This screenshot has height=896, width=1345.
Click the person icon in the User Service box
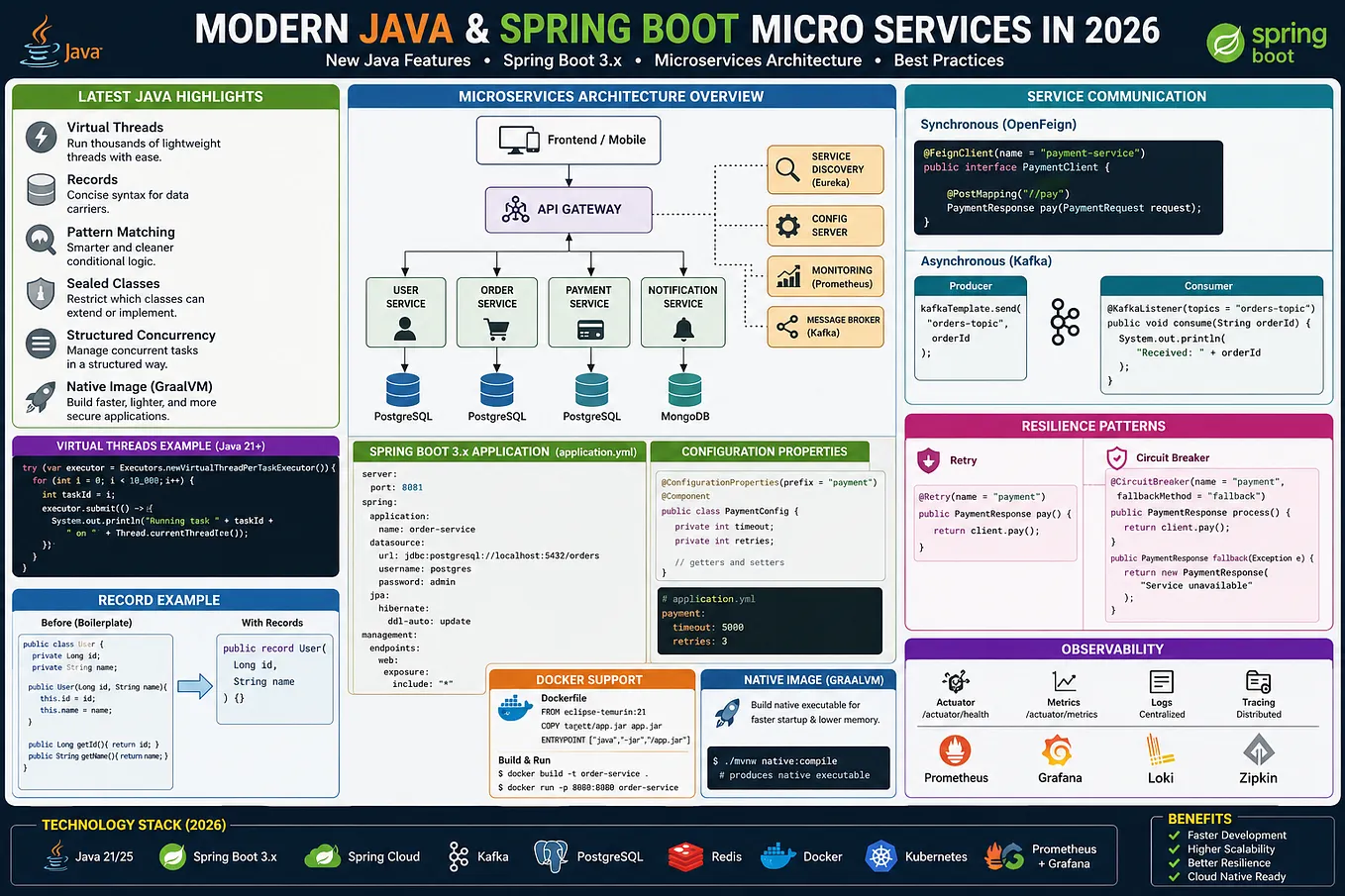tap(405, 330)
